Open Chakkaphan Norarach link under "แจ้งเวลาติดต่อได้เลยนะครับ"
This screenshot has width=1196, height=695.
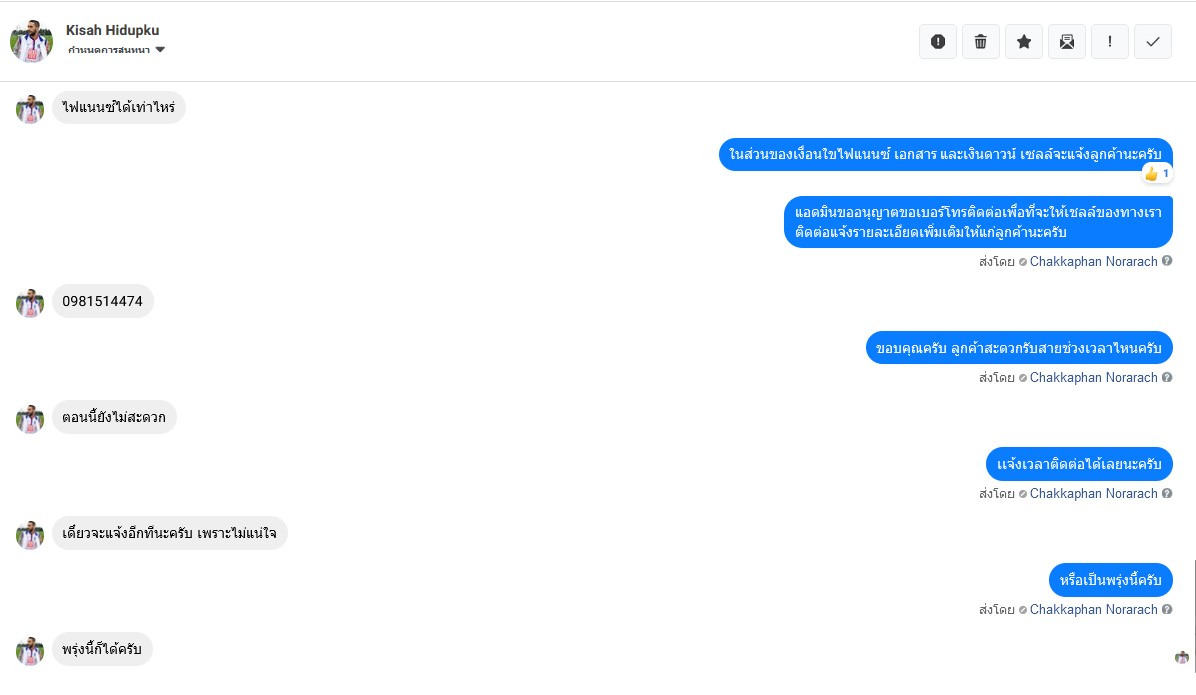[x=1093, y=494]
